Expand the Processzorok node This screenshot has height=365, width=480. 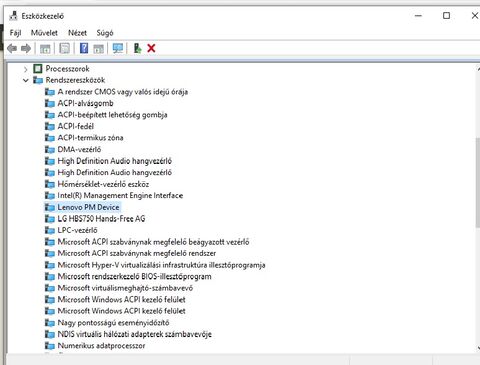tap(26, 69)
